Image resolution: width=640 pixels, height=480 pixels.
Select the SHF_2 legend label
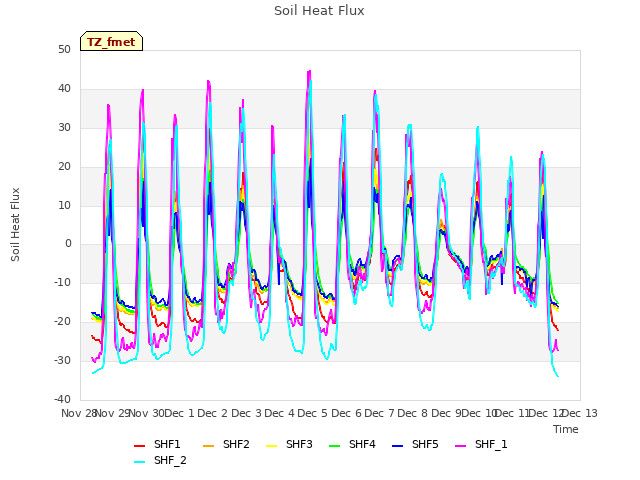coord(170,460)
